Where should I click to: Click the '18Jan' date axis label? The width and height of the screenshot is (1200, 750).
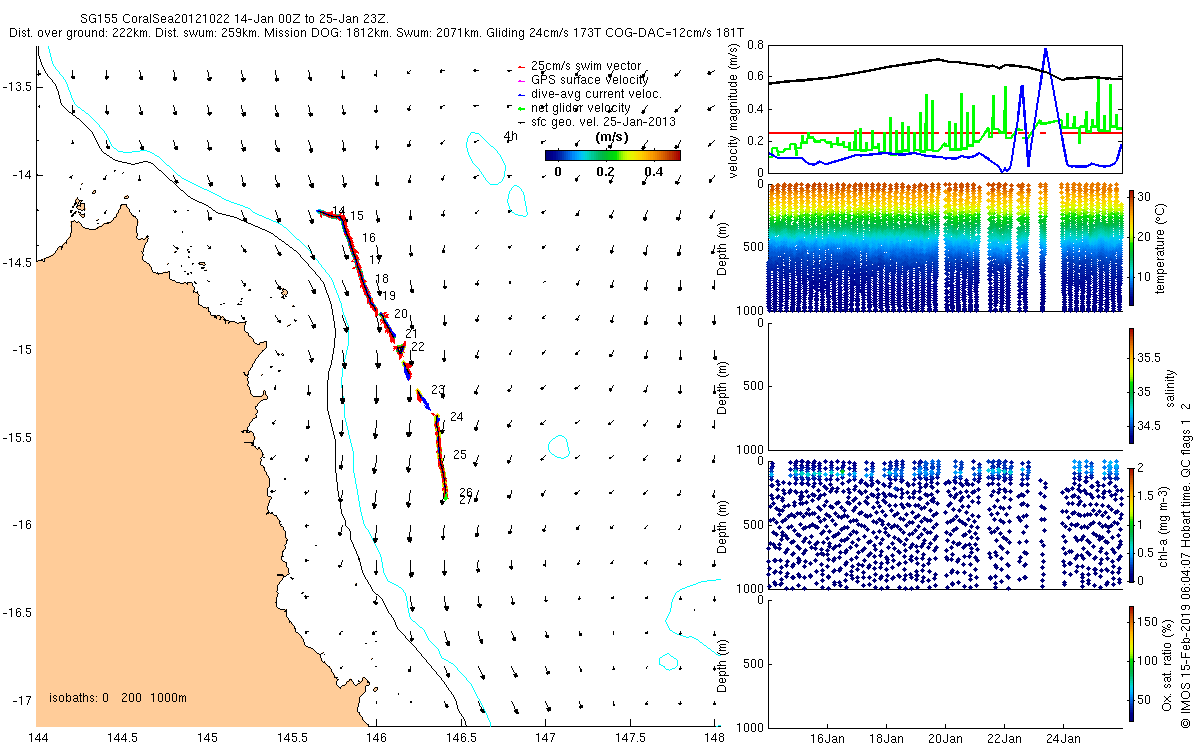(887, 740)
